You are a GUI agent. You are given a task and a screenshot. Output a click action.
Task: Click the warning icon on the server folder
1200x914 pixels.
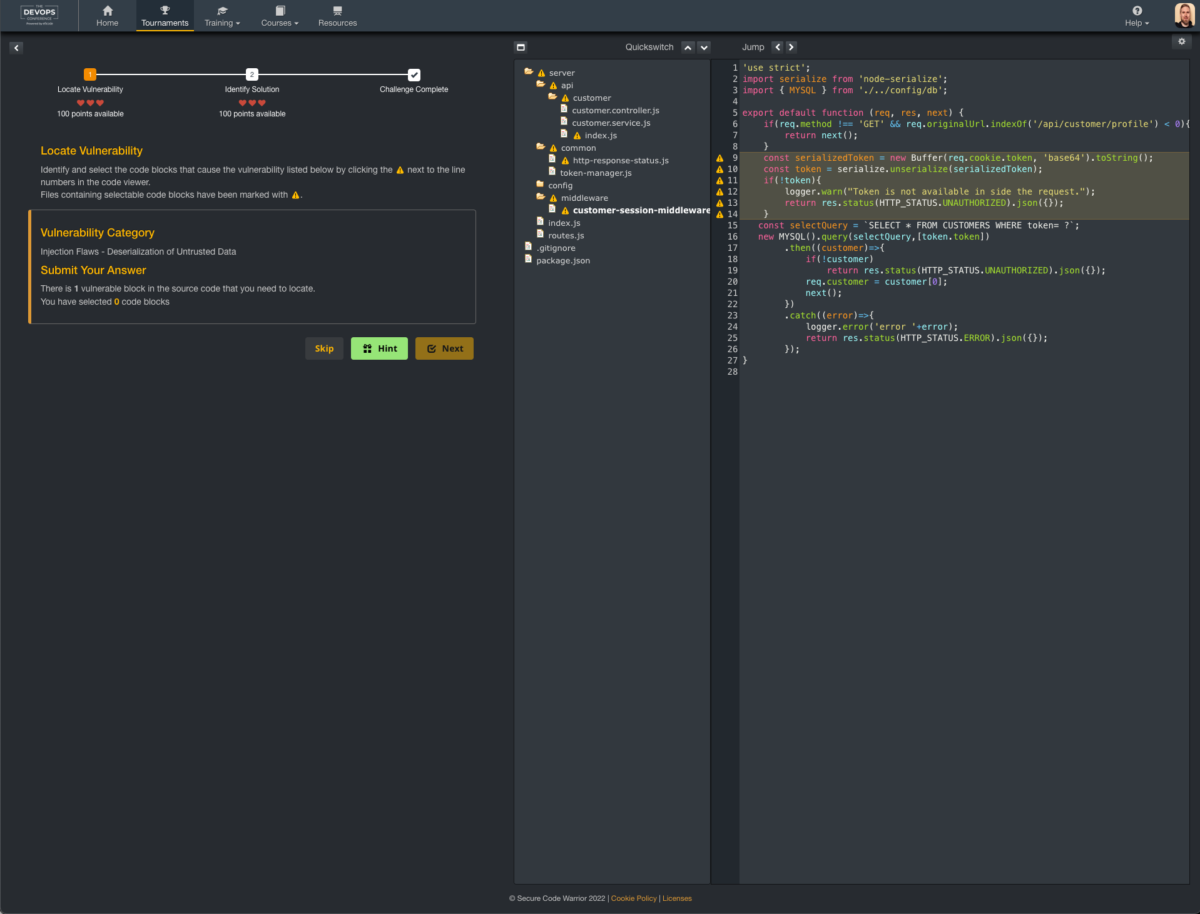[x=540, y=72]
